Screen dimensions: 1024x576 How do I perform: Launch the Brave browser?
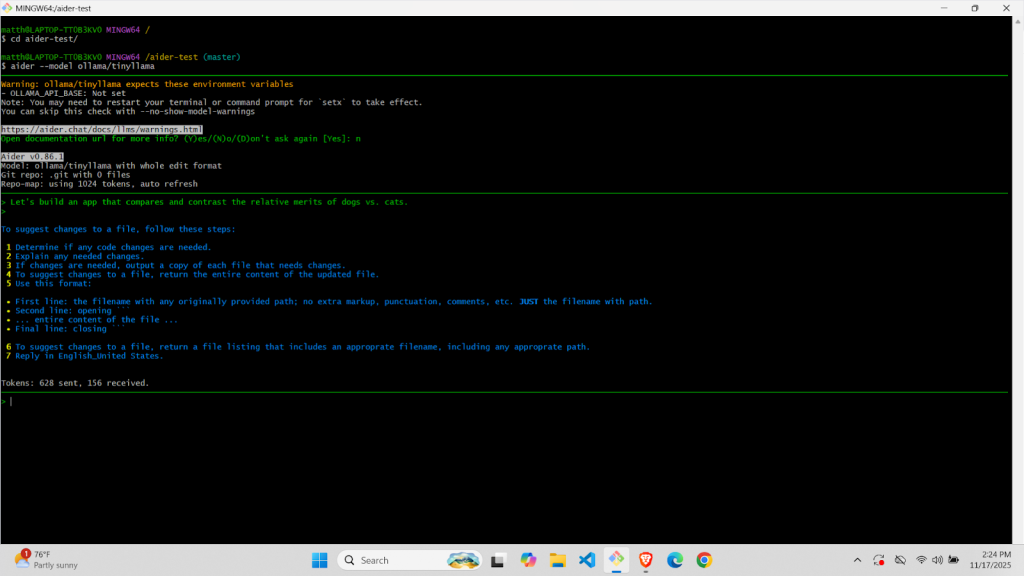click(645, 560)
